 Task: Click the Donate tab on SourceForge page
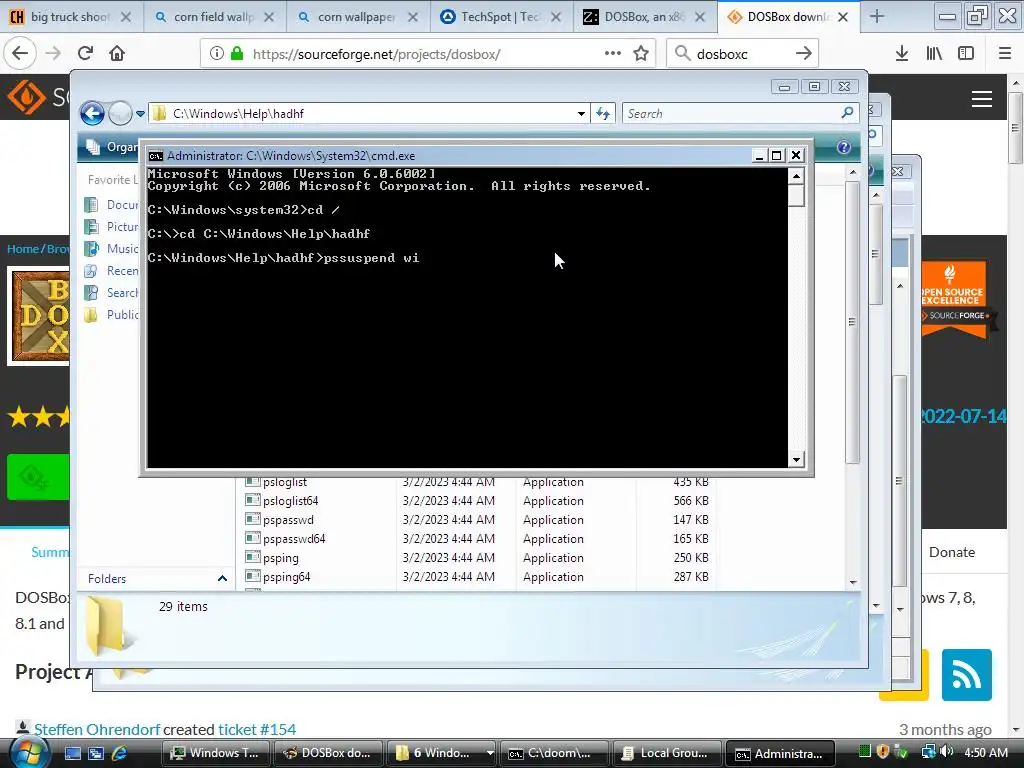(x=952, y=552)
